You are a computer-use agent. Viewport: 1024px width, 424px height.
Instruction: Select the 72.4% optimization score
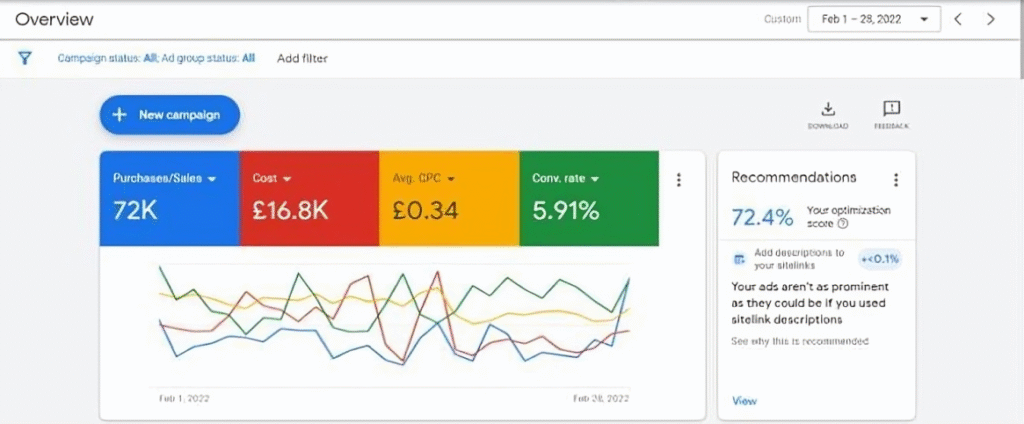pos(762,217)
